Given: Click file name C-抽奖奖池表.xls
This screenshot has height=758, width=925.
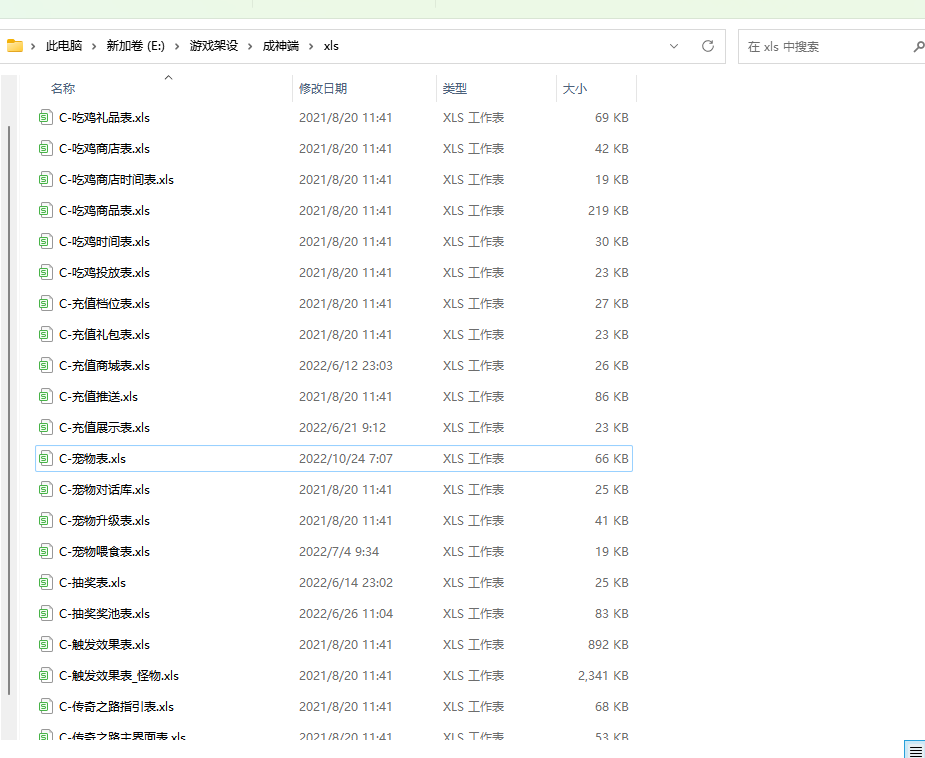Looking at the screenshot, I should point(104,613).
